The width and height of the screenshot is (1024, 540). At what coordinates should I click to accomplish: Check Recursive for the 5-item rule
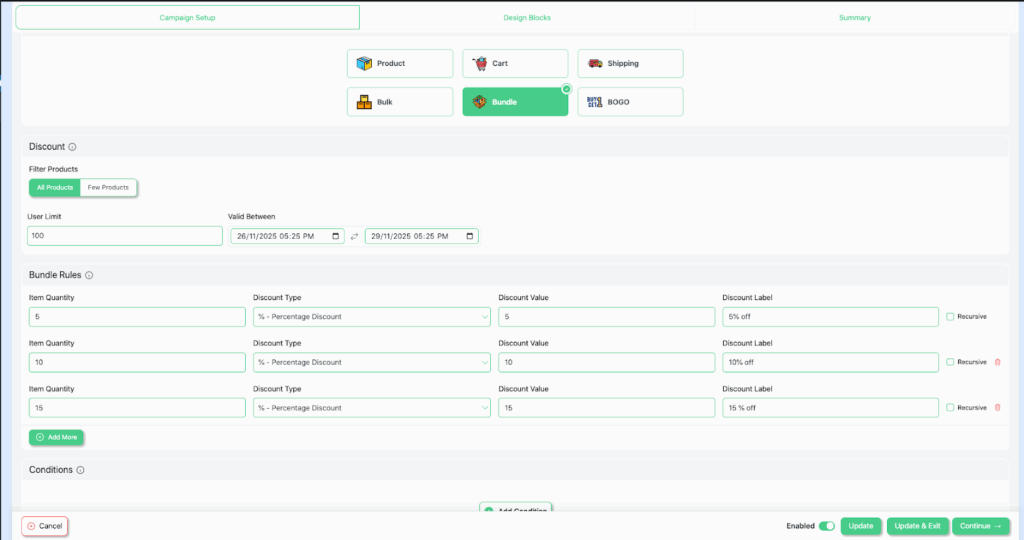pos(950,317)
